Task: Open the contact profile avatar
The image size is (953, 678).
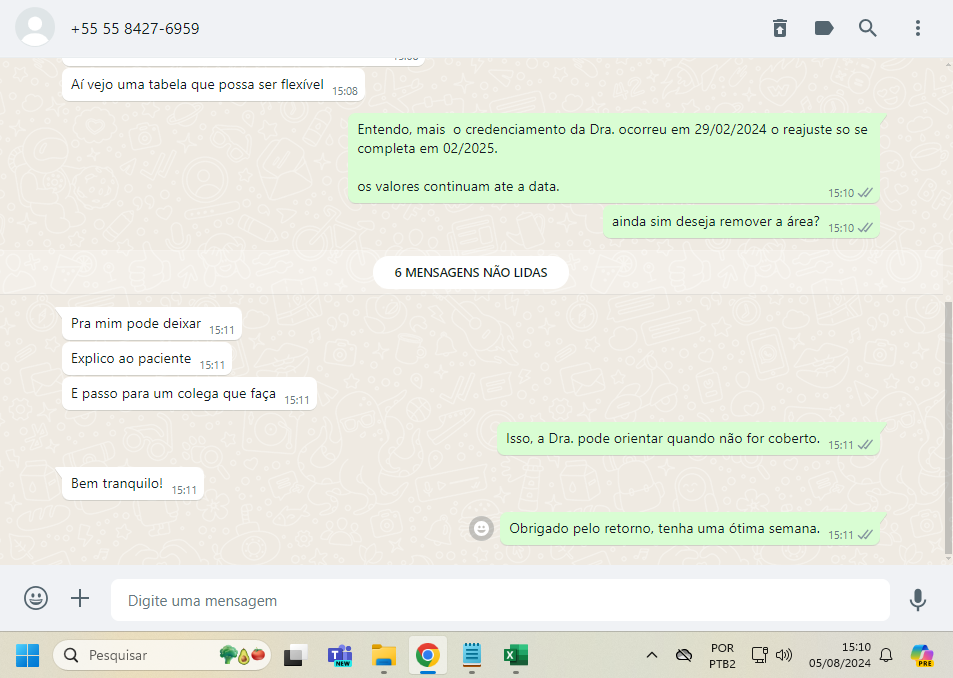Action: pos(35,27)
